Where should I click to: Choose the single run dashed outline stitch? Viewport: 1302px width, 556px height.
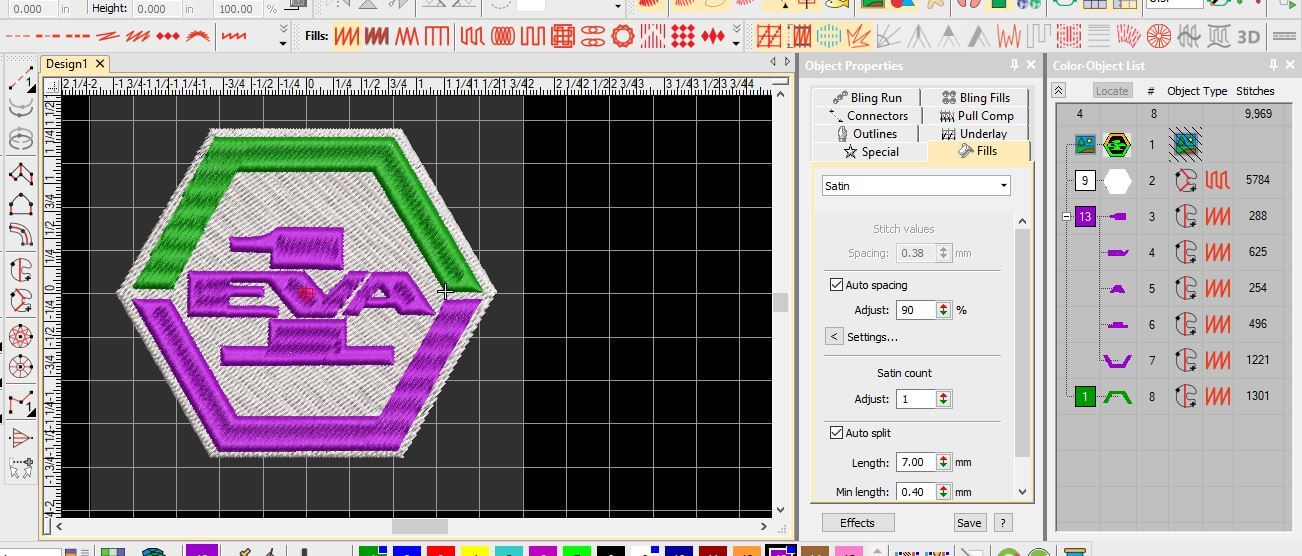19,37
